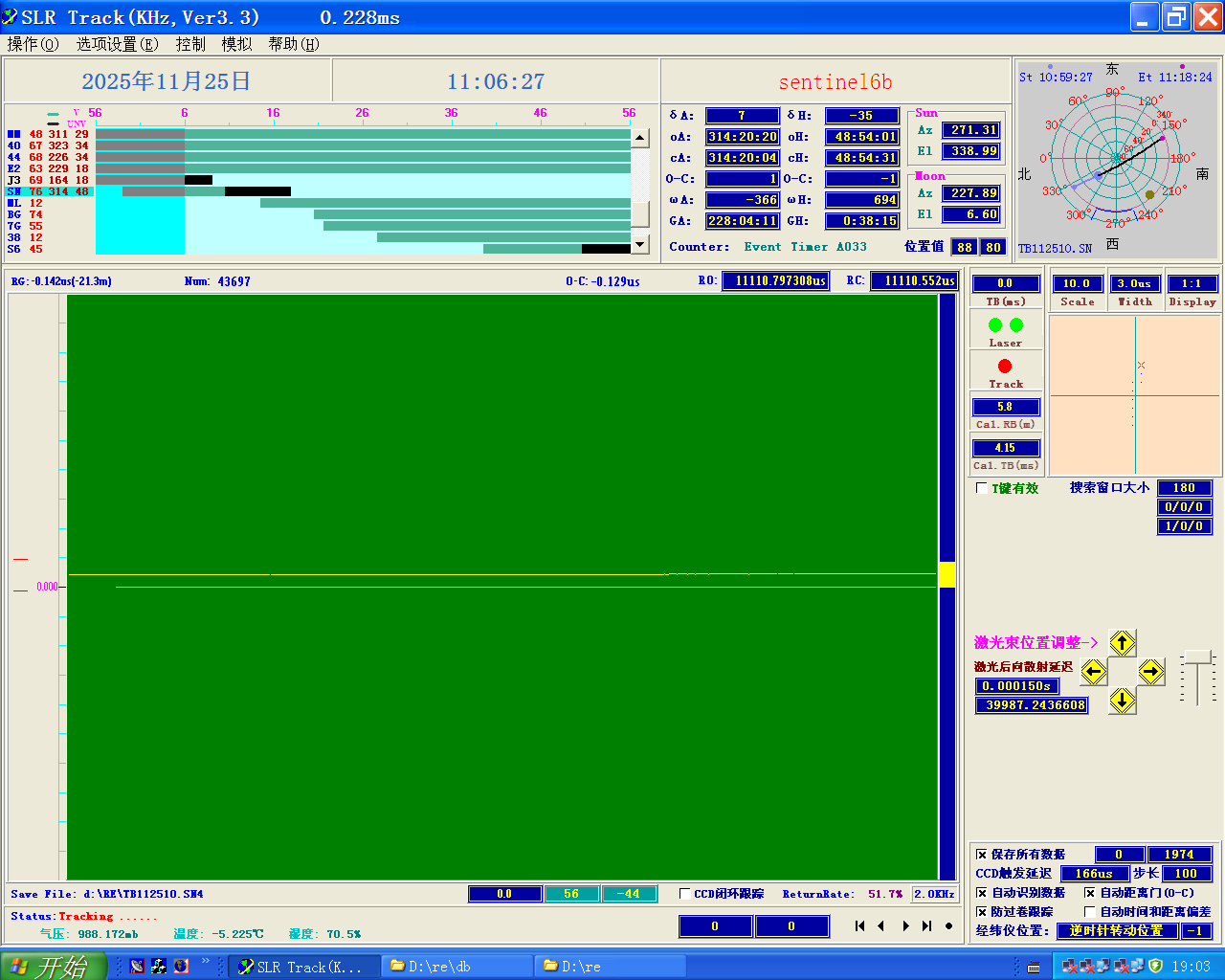
Task: Click the red Track indicator light
Action: point(1005,367)
